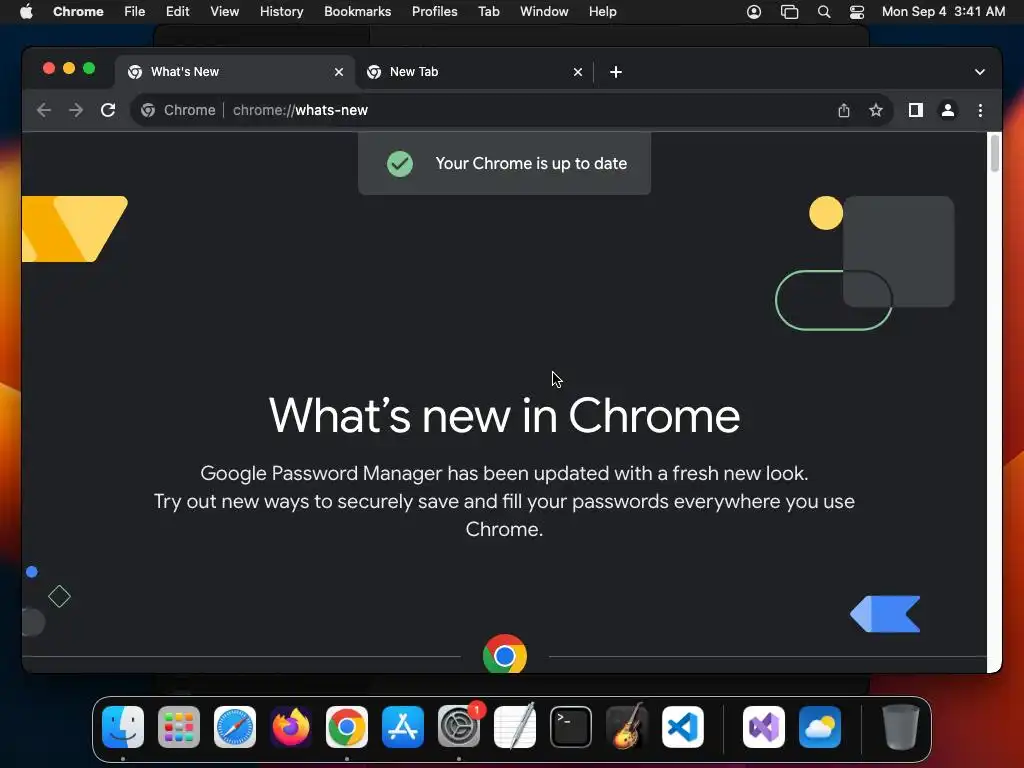Launch Safari from the Dock

tap(235, 727)
